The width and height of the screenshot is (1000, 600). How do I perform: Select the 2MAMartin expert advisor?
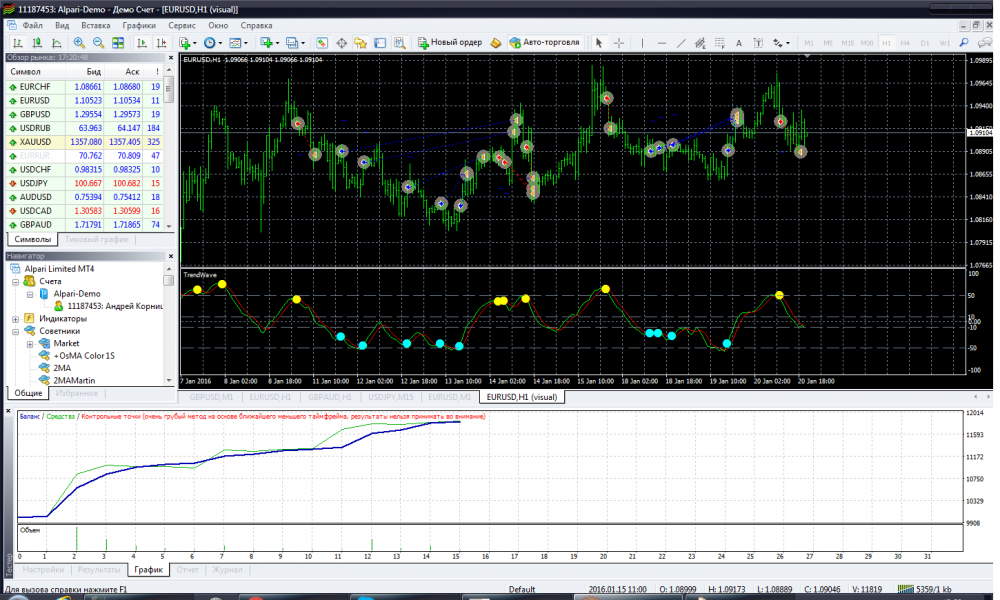(x=73, y=380)
